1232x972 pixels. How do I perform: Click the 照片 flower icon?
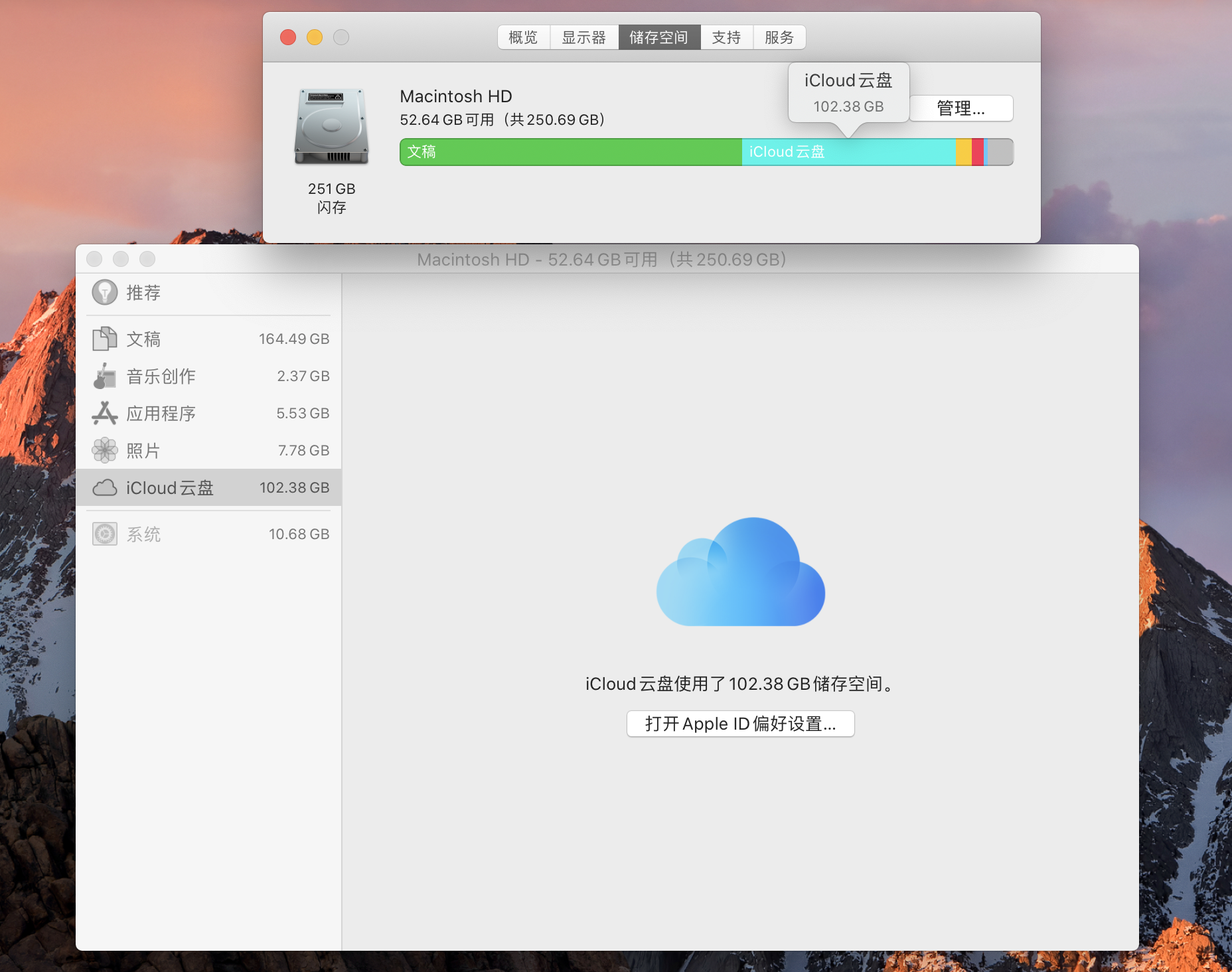[x=104, y=450]
